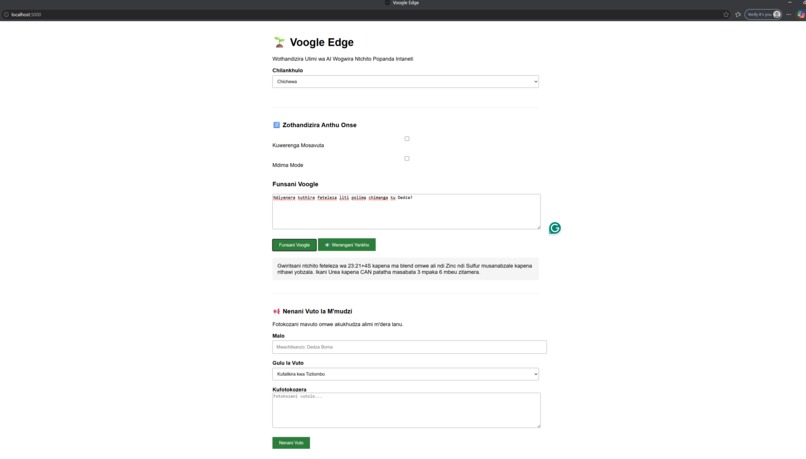The height and width of the screenshot is (459, 806).
Task: Toggle the Kuwerenga Mosavuta checkbox
Action: click(407, 139)
